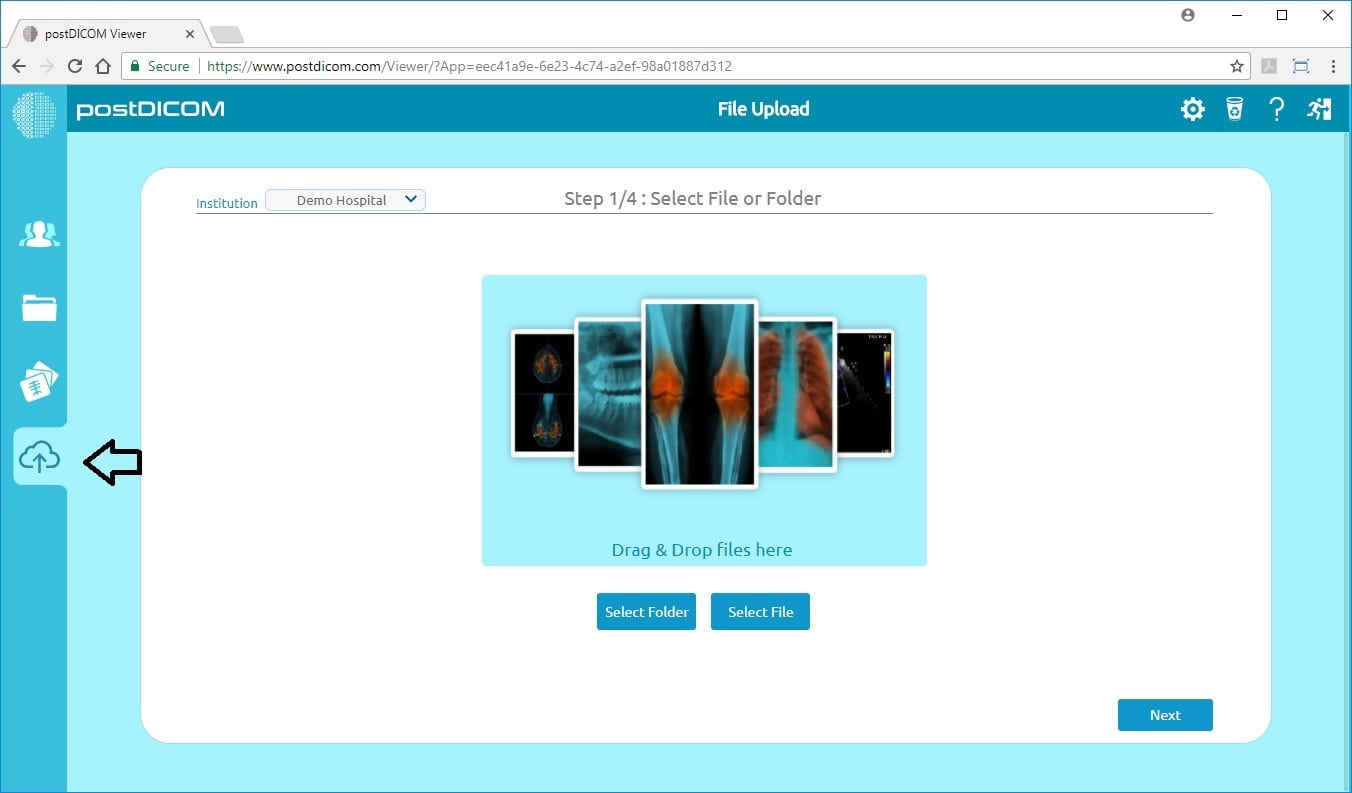This screenshot has width=1352, height=793.
Task: Click the Next button
Action: tap(1165, 715)
